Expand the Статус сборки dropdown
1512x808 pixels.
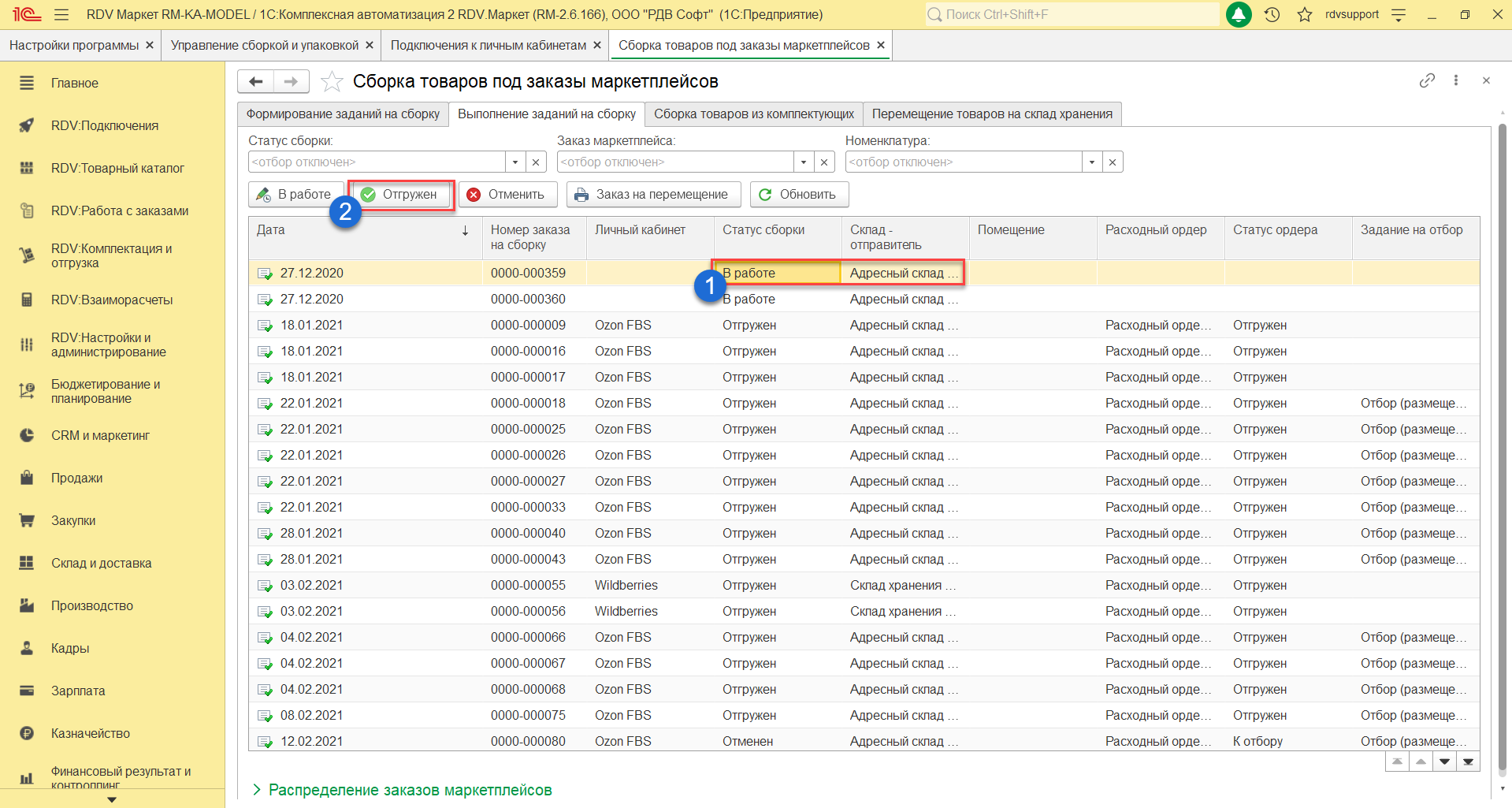[x=515, y=162]
